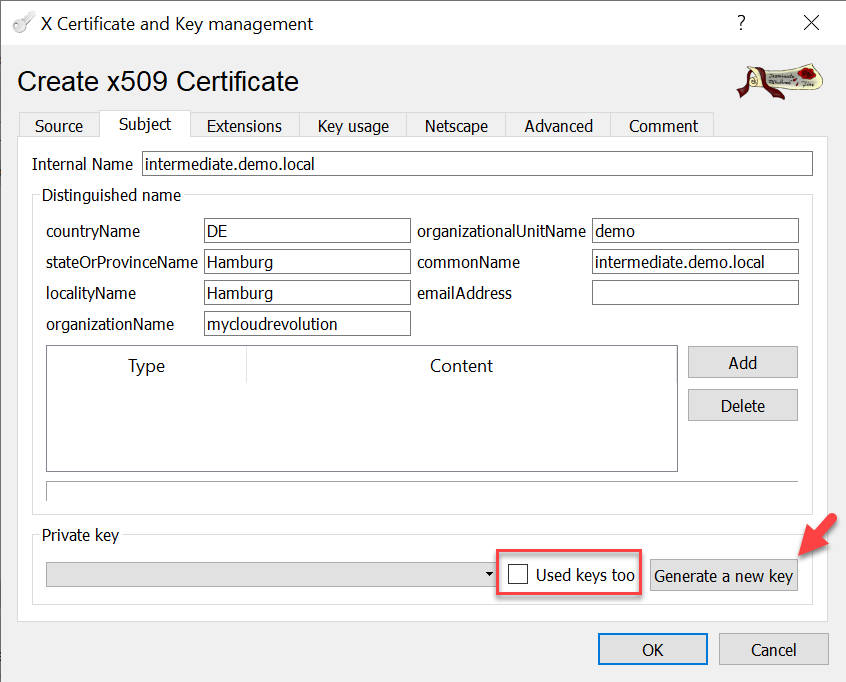Image resolution: width=846 pixels, height=682 pixels.
Task: Click the Content column header
Action: coord(461,366)
